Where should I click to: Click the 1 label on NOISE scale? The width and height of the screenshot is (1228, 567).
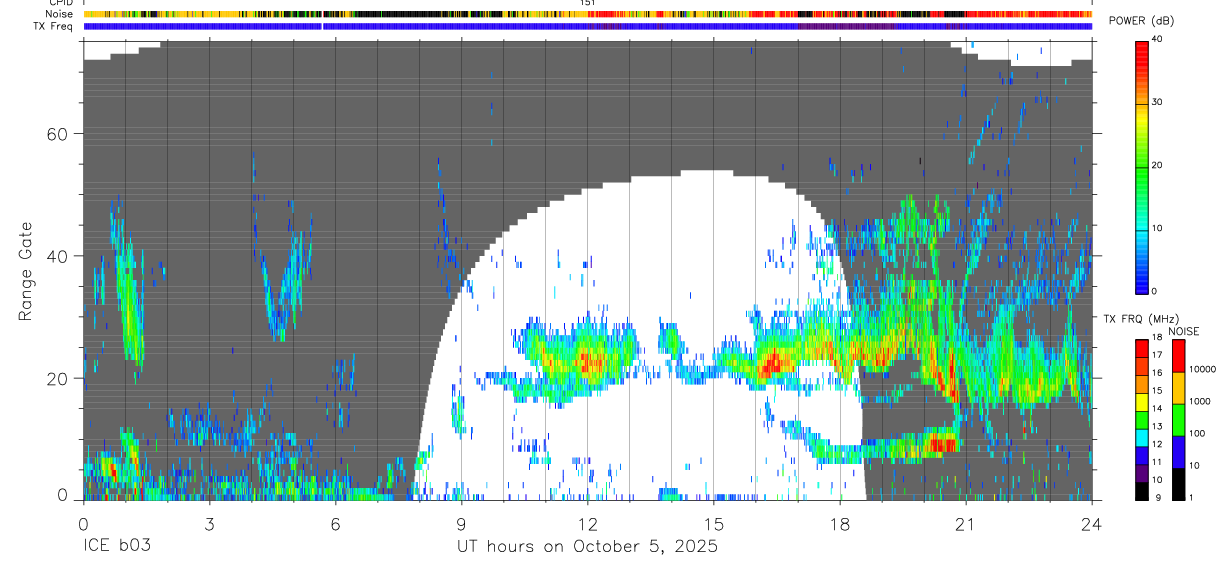(1192, 497)
